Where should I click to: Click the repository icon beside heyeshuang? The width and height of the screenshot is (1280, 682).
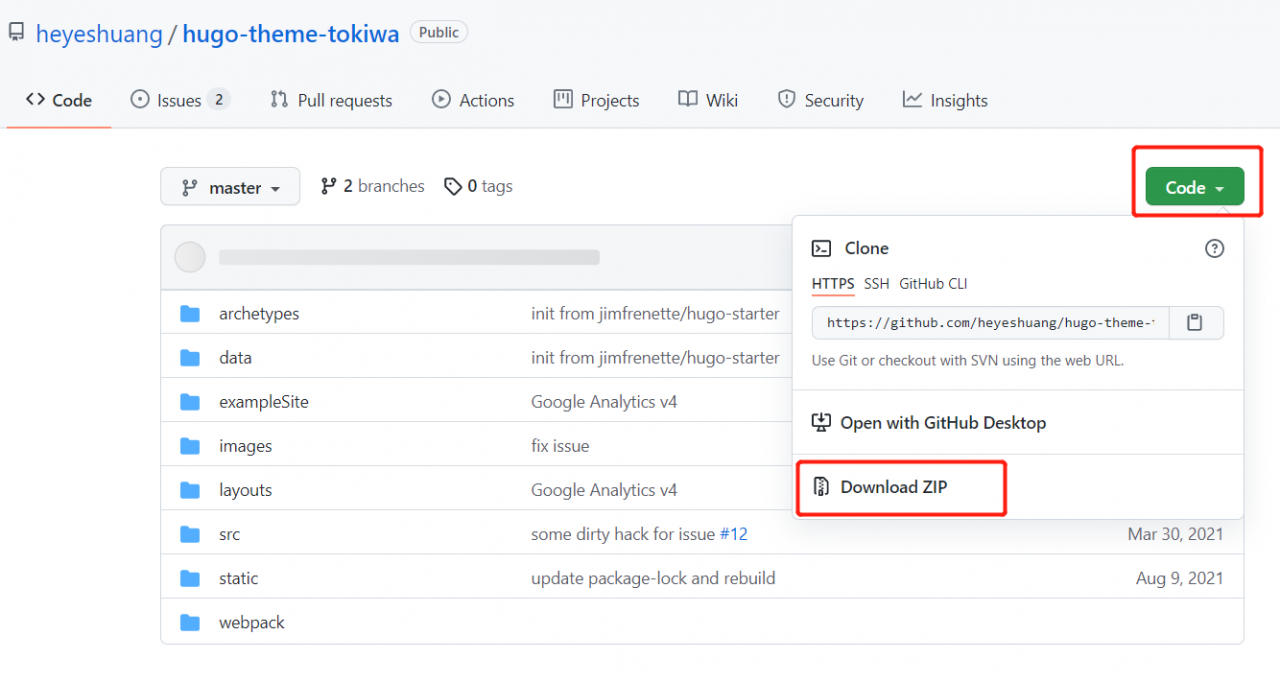[x=16, y=33]
